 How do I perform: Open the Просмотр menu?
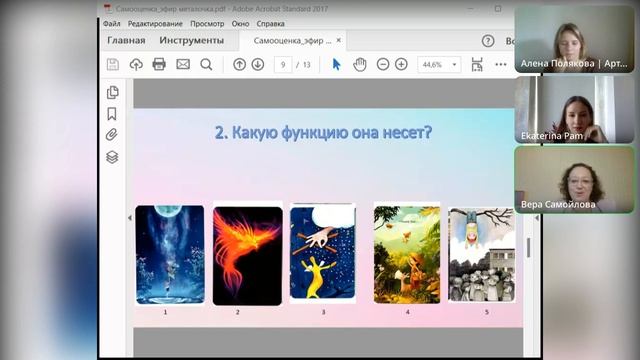point(207,24)
